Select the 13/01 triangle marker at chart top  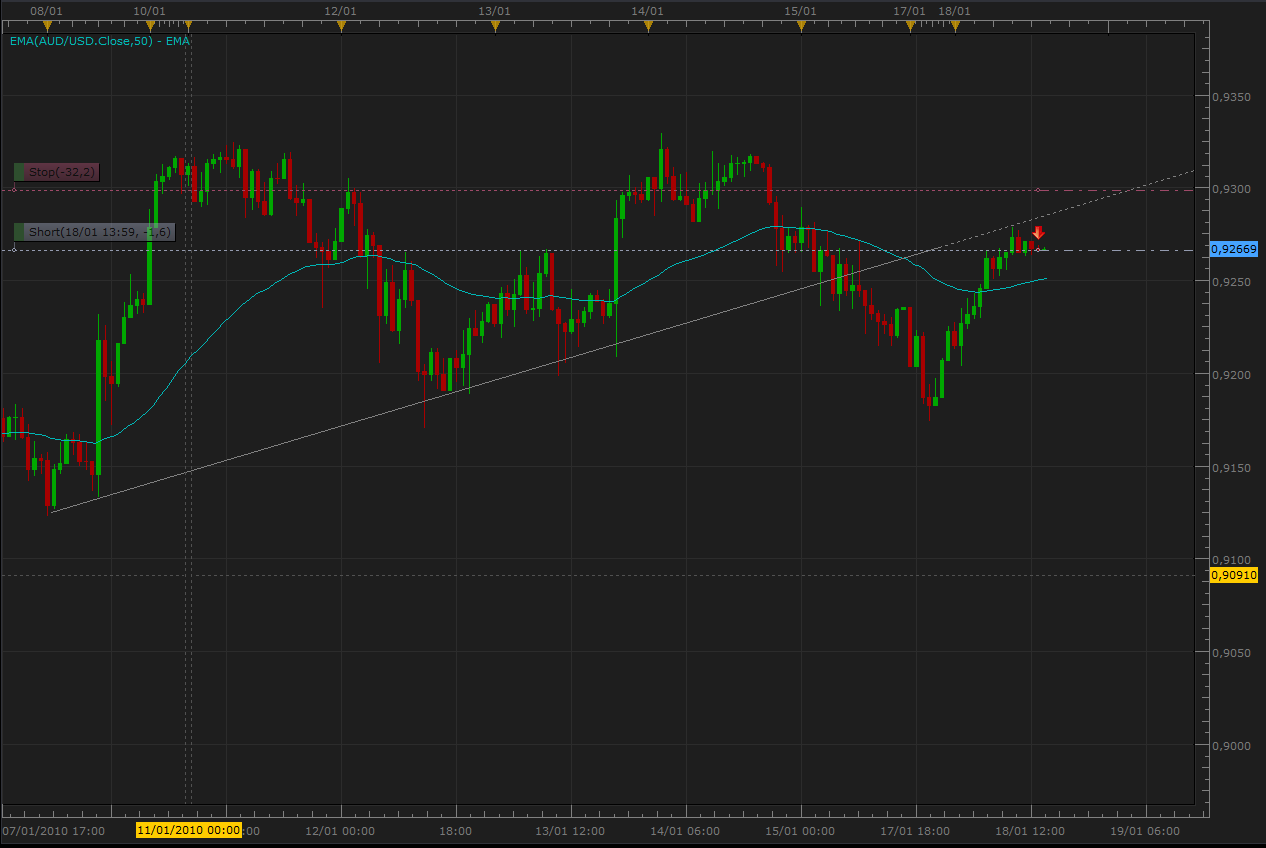coord(494,26)
